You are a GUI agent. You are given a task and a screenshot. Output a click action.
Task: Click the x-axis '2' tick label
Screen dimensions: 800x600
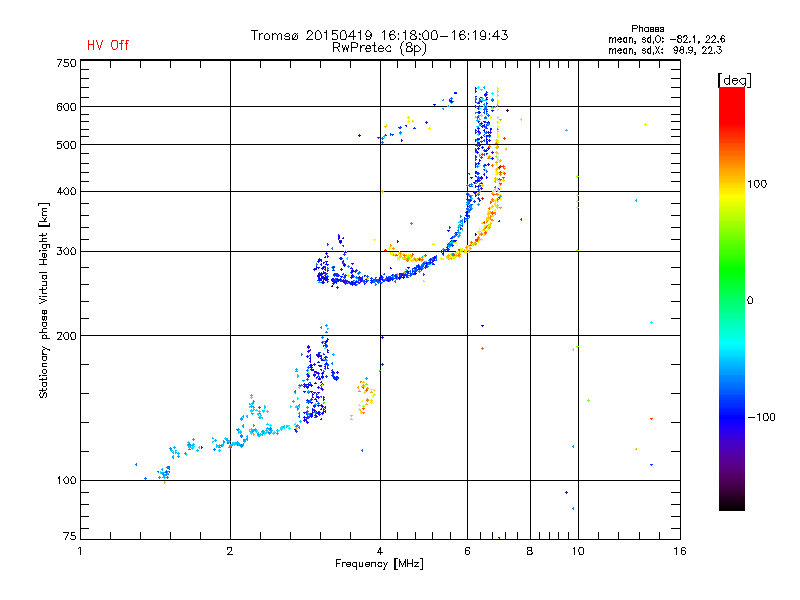point(230,551)
